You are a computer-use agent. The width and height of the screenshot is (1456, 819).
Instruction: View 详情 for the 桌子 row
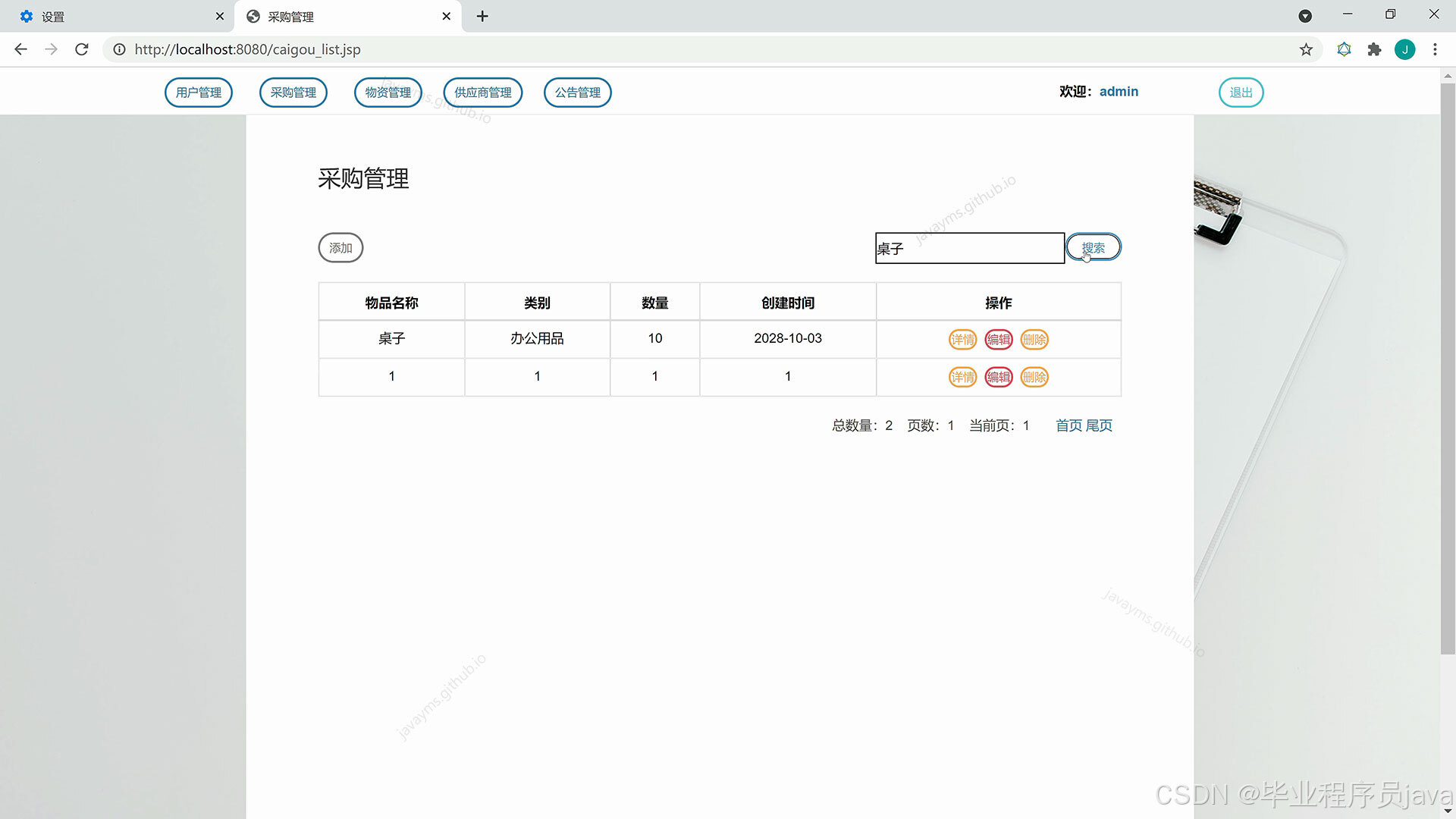tap(963, 340)
